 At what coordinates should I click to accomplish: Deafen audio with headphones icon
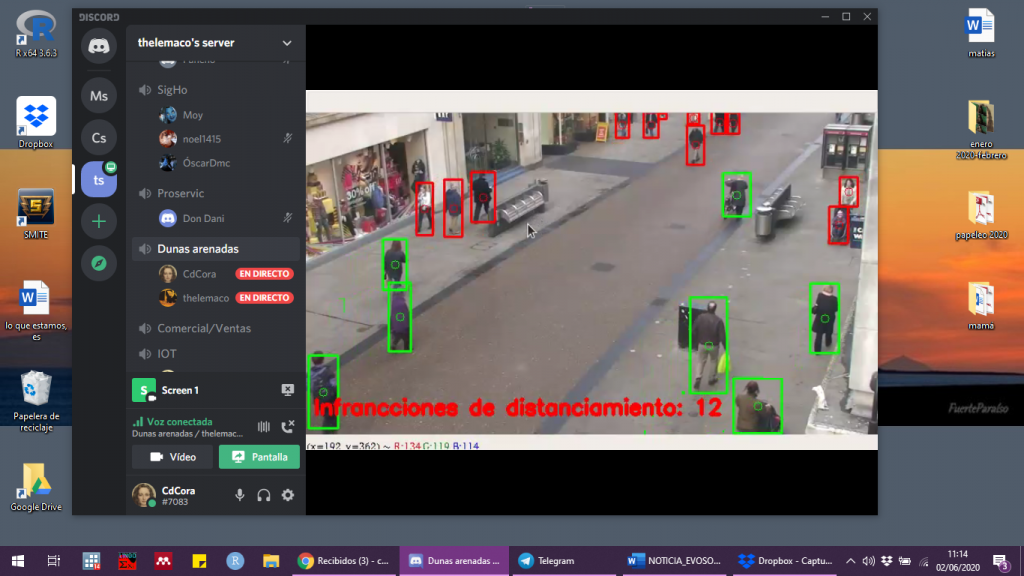264,494
